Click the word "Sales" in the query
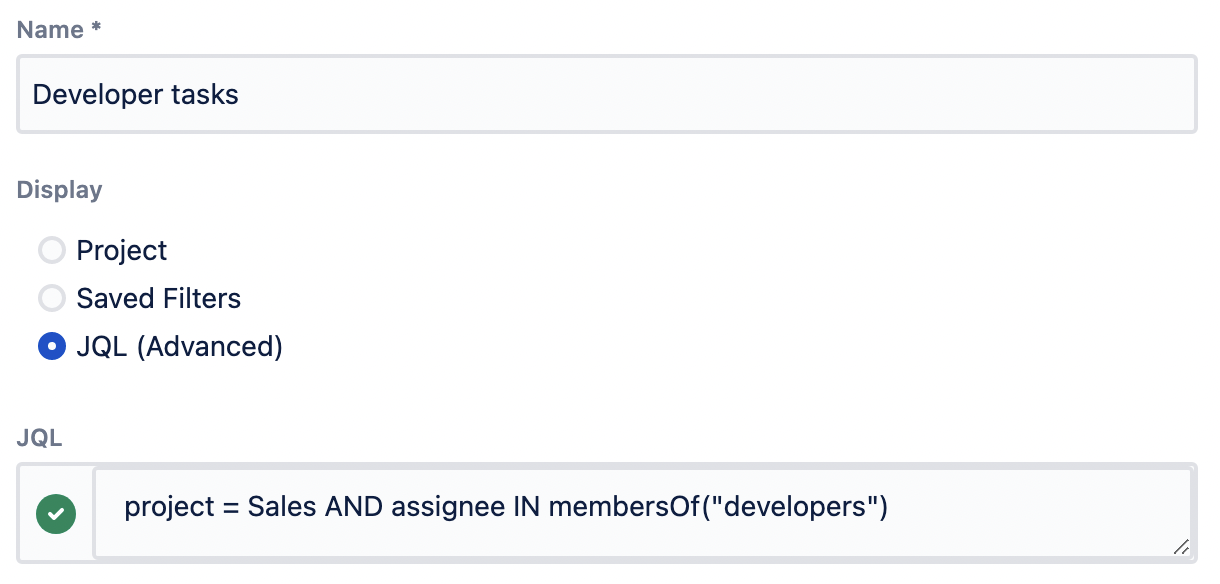 (282, 508)
